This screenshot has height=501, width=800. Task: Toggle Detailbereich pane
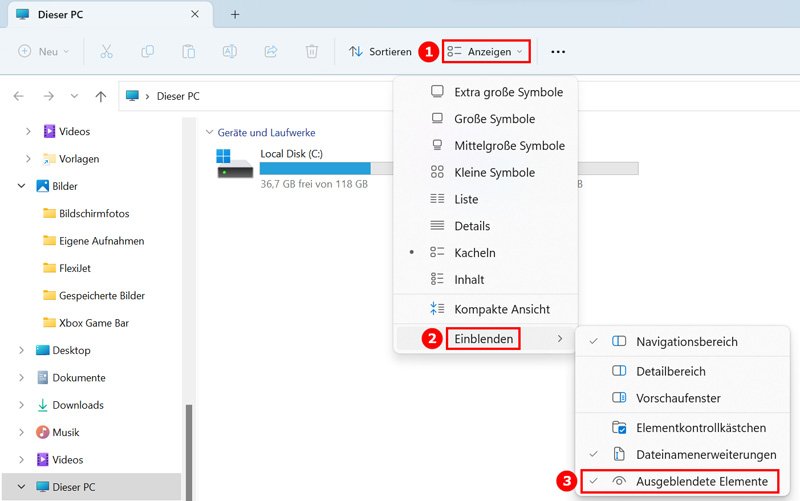click(683, 371)
